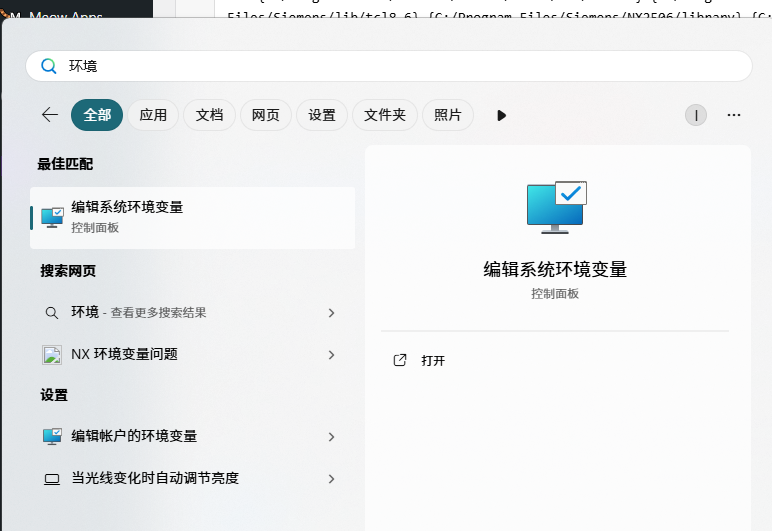Click into the search text field containing 环境

(x=400, y=66)
